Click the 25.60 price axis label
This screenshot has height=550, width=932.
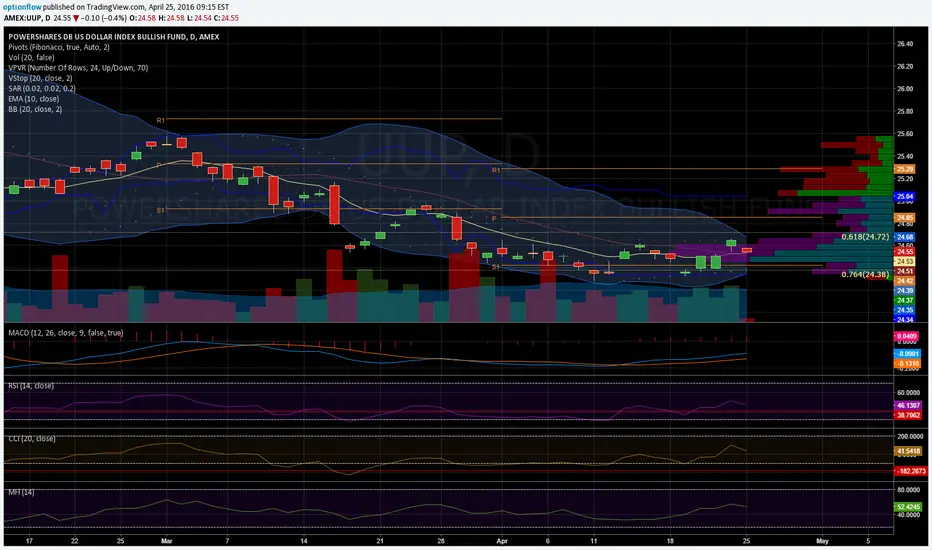coord(905,134)
